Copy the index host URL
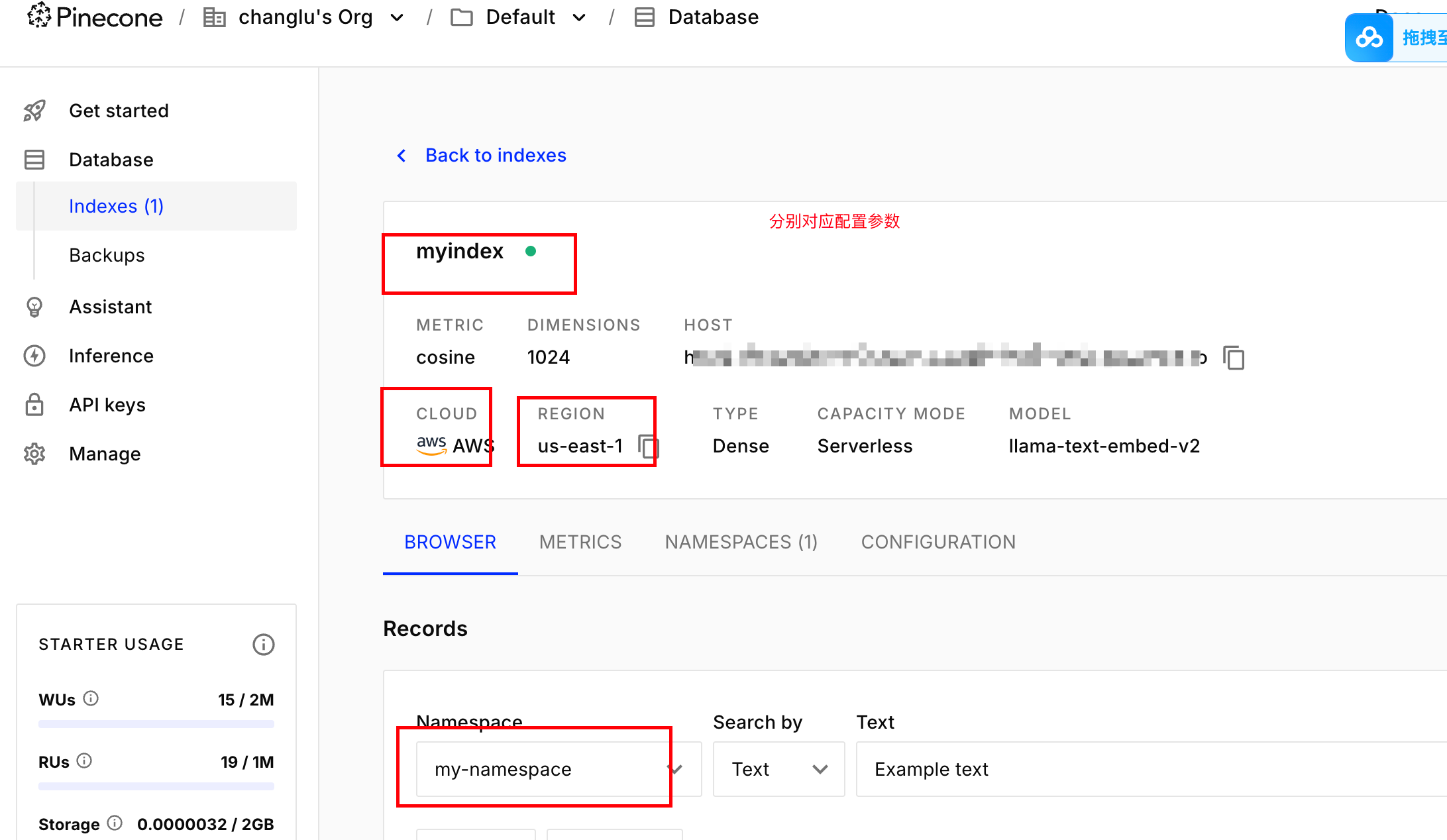 tap(1234, 358)
